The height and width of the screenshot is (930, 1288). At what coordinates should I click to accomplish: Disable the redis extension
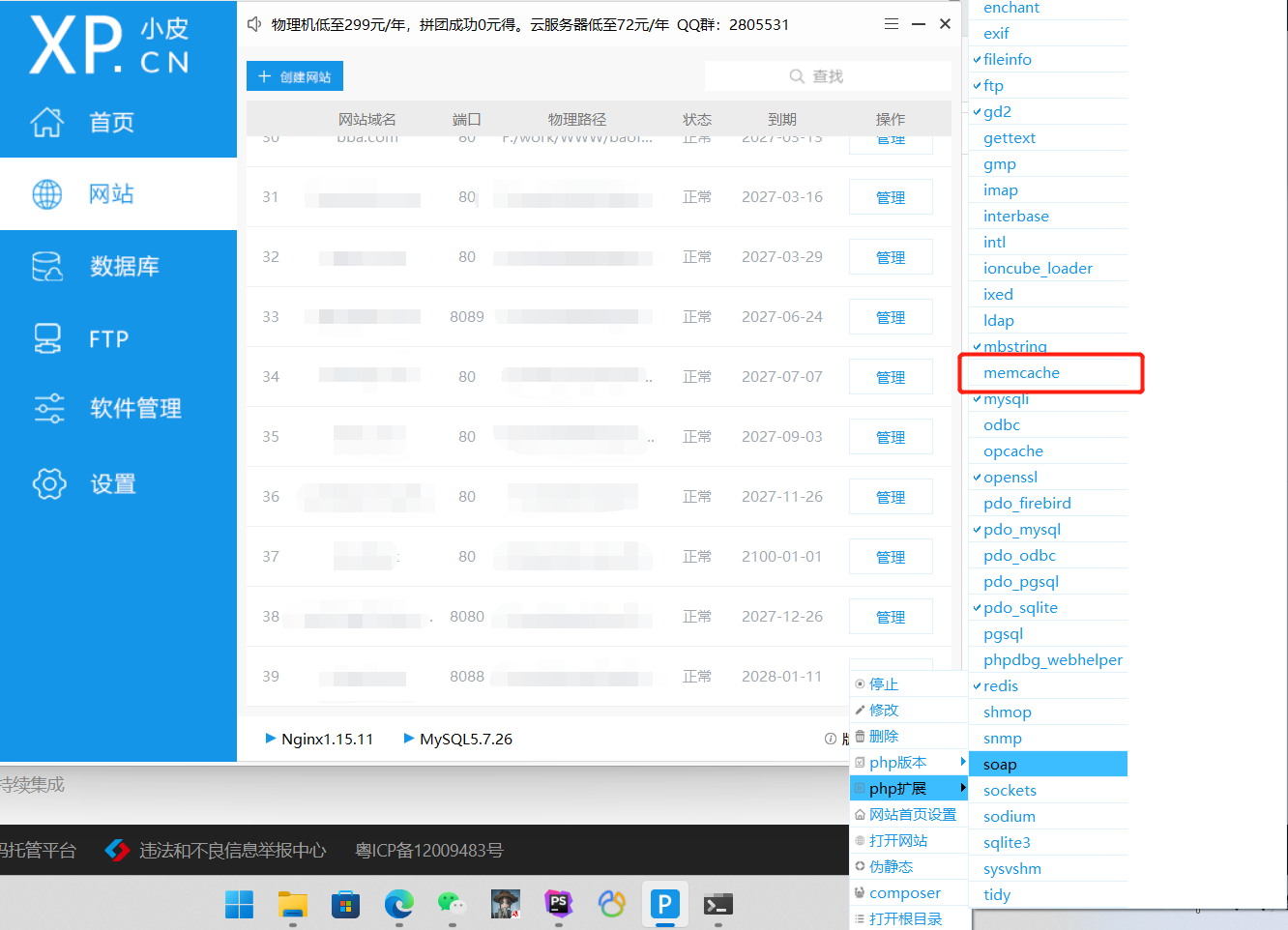click(x=1001, y=686)
